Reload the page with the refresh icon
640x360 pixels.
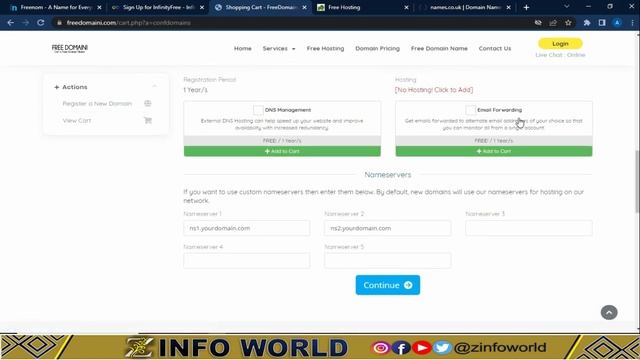40,23
